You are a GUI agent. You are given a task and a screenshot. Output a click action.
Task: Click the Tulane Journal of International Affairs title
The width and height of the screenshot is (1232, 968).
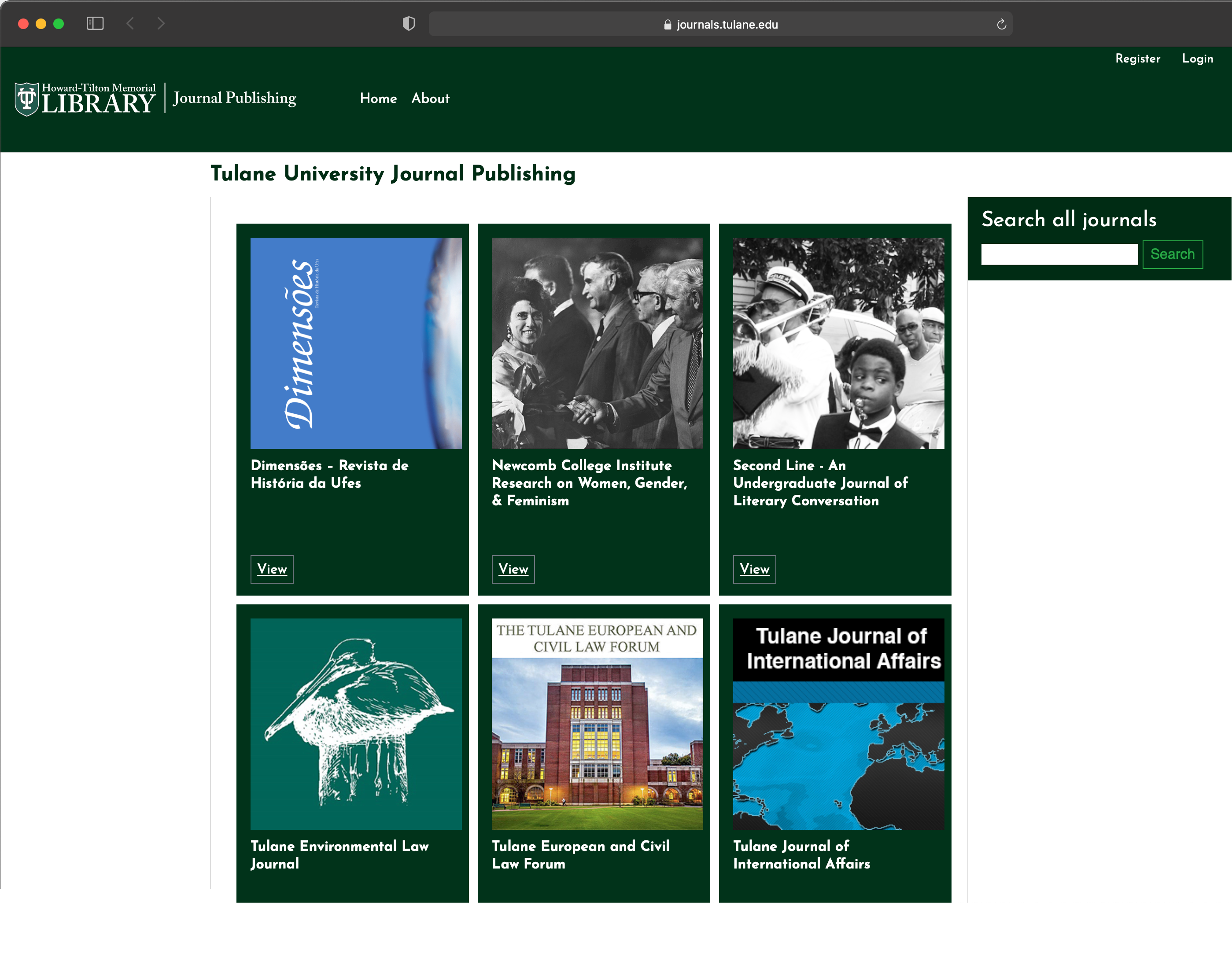(801, 855)
